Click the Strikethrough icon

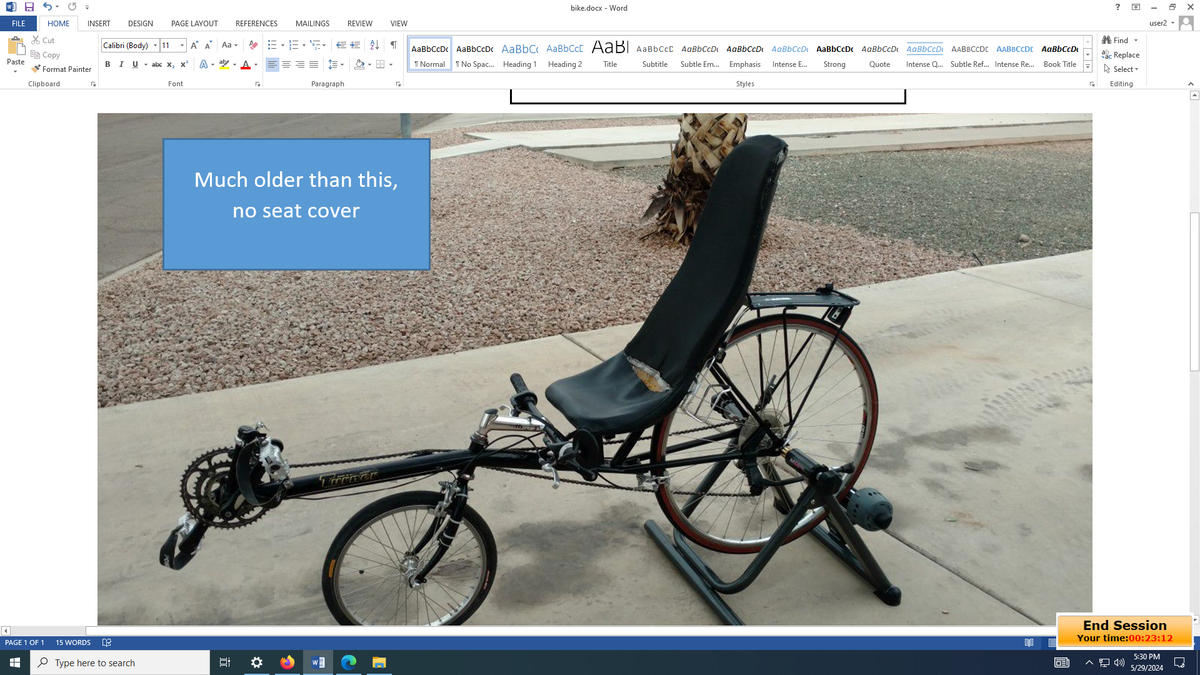click(x=155, y=64)
